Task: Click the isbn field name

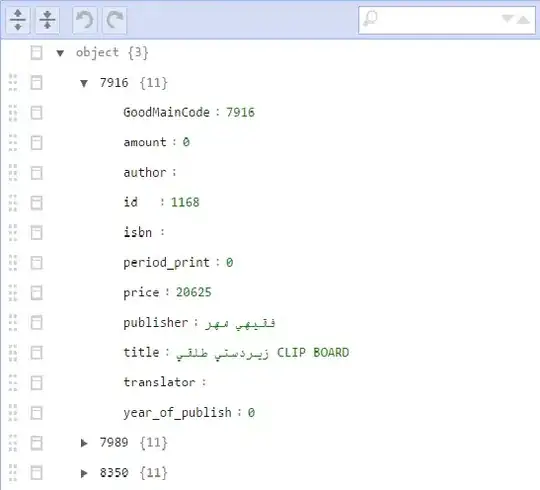Action: (x=138, y=232)
